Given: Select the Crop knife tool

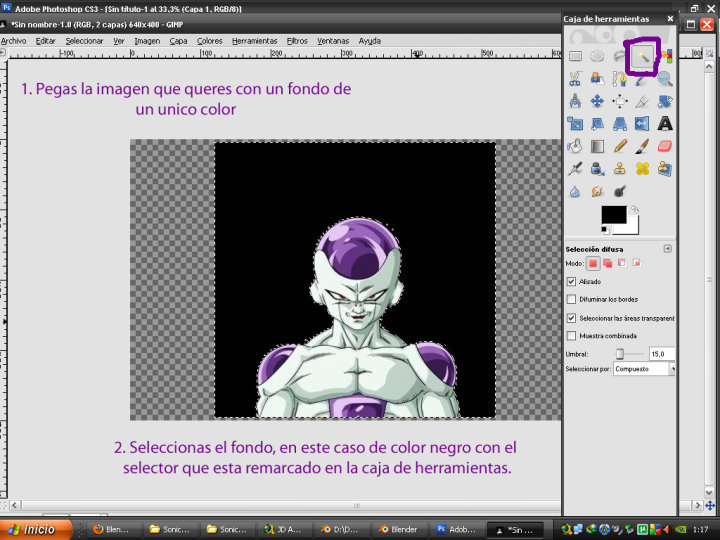Looking at the screenshot, I should tap(642, 101).
